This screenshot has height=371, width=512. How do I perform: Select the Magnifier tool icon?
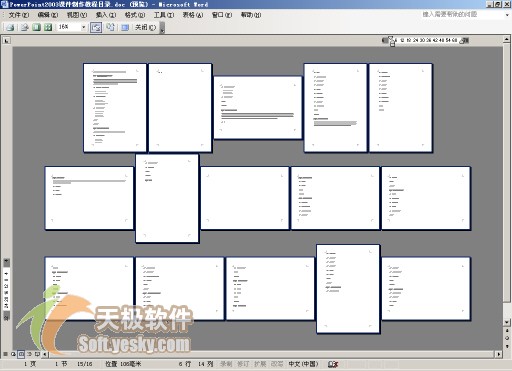(x=24, y=27)
